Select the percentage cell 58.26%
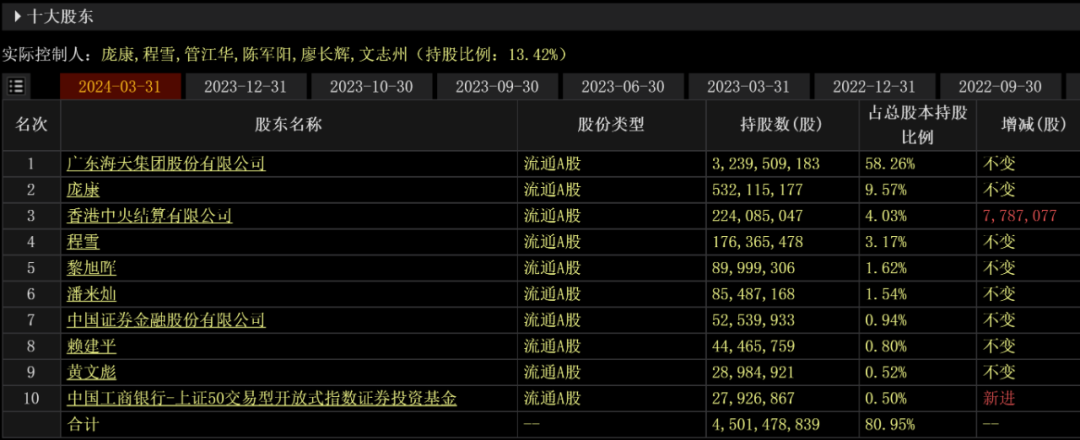This screenshot has height=440, width=1080. (x=891, y=164)
